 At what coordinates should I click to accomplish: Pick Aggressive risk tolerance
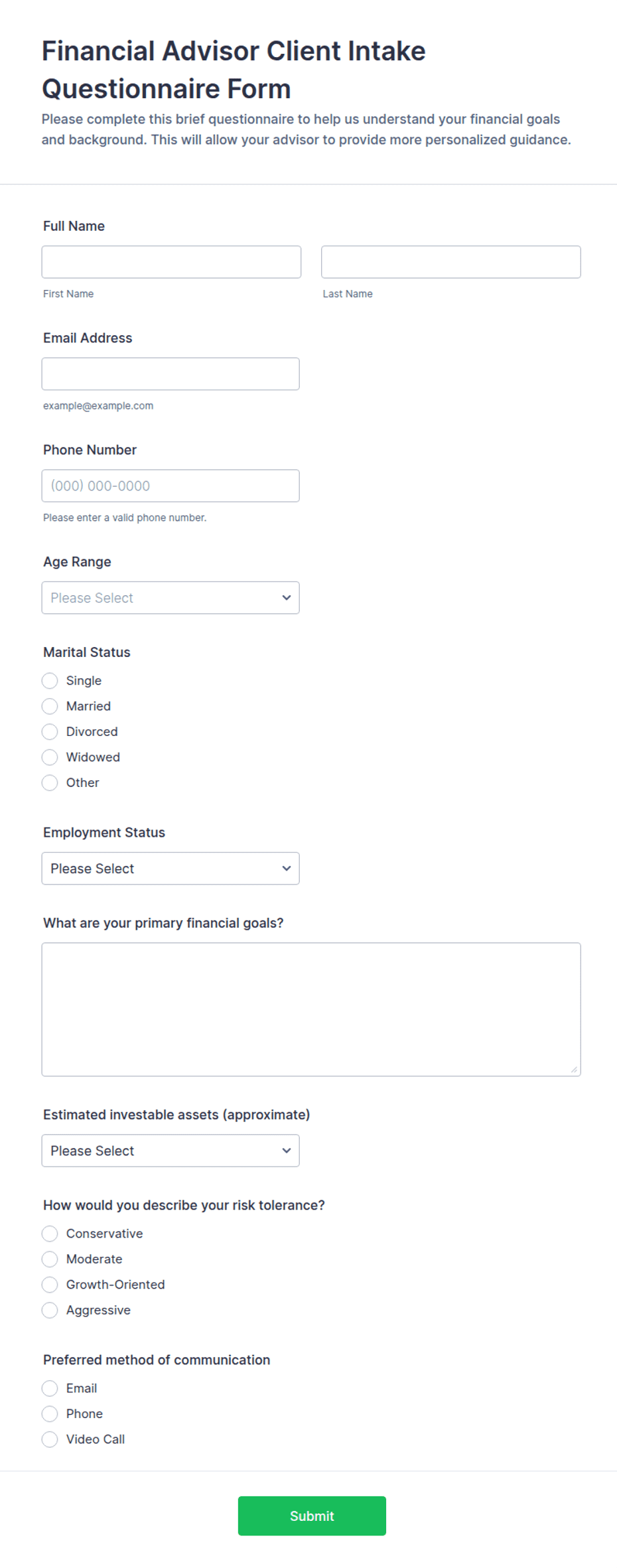[x=50, y=1310]
